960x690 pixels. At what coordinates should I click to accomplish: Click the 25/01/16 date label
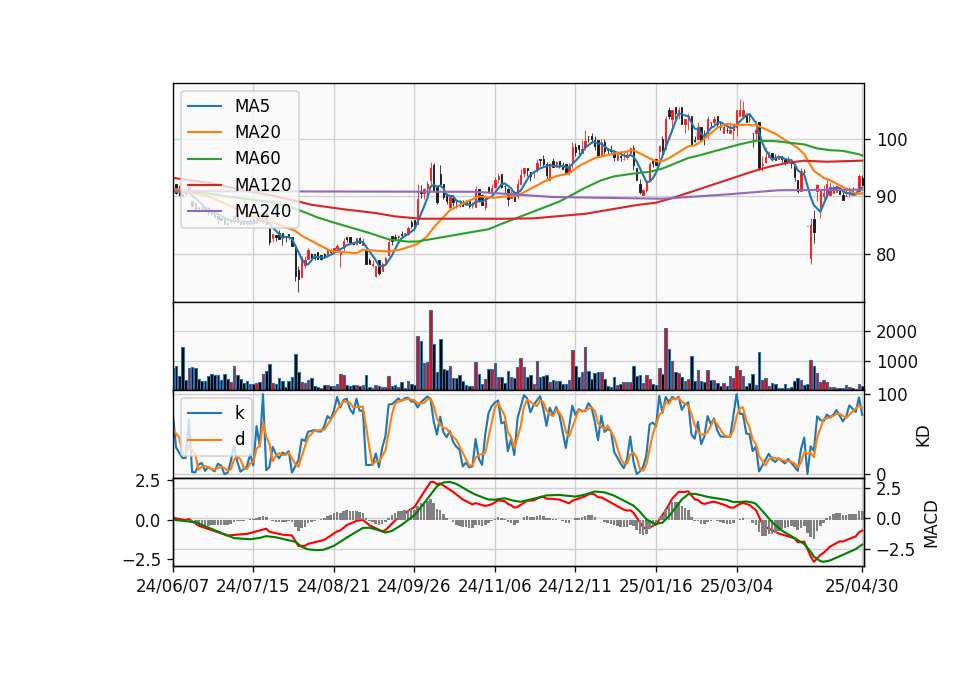tap(656, 586)
